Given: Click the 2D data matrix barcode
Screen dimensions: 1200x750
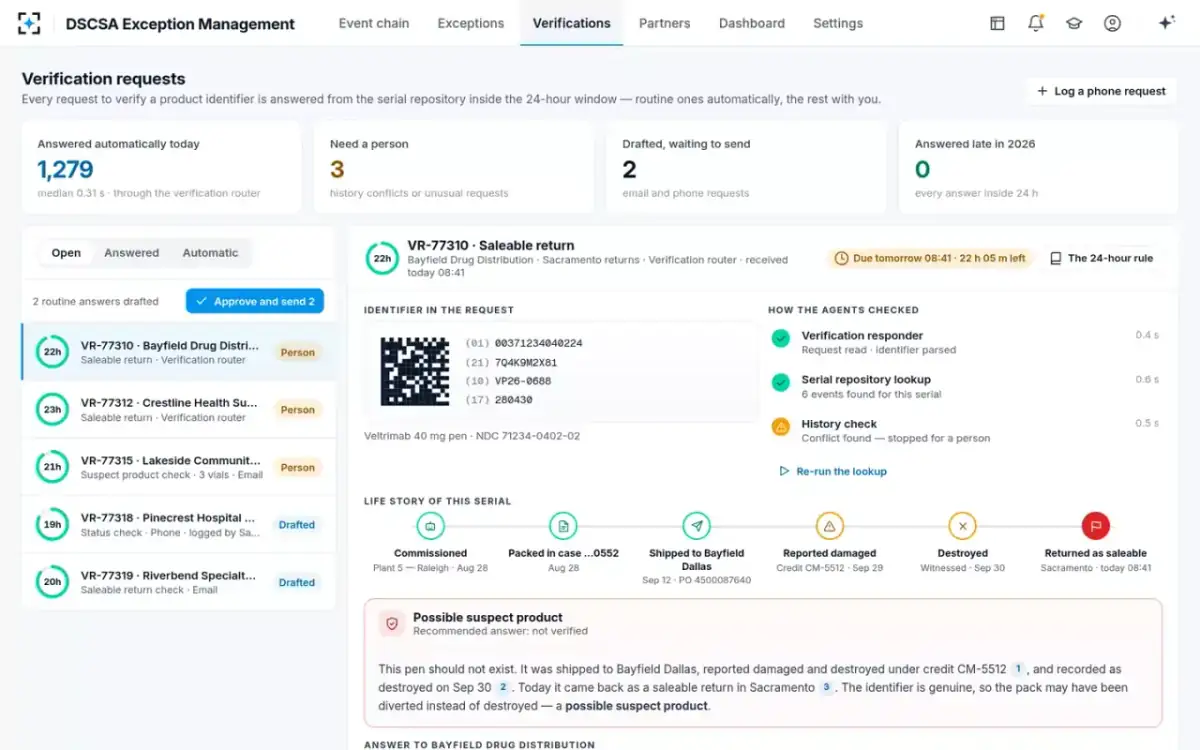Looking at the screenshot, I should (415, 371).
